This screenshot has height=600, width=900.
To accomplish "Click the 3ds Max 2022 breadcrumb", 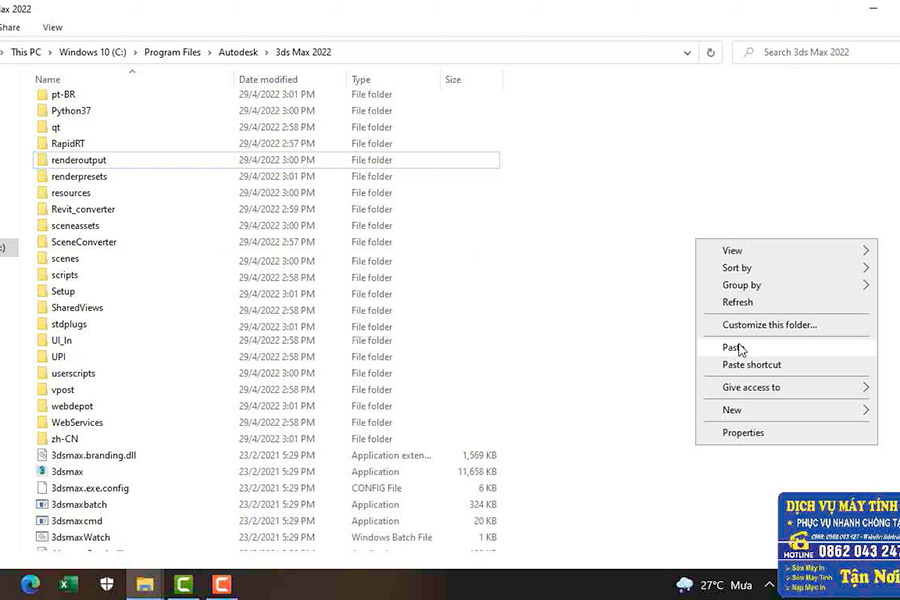I will click(x=303, y=52).
